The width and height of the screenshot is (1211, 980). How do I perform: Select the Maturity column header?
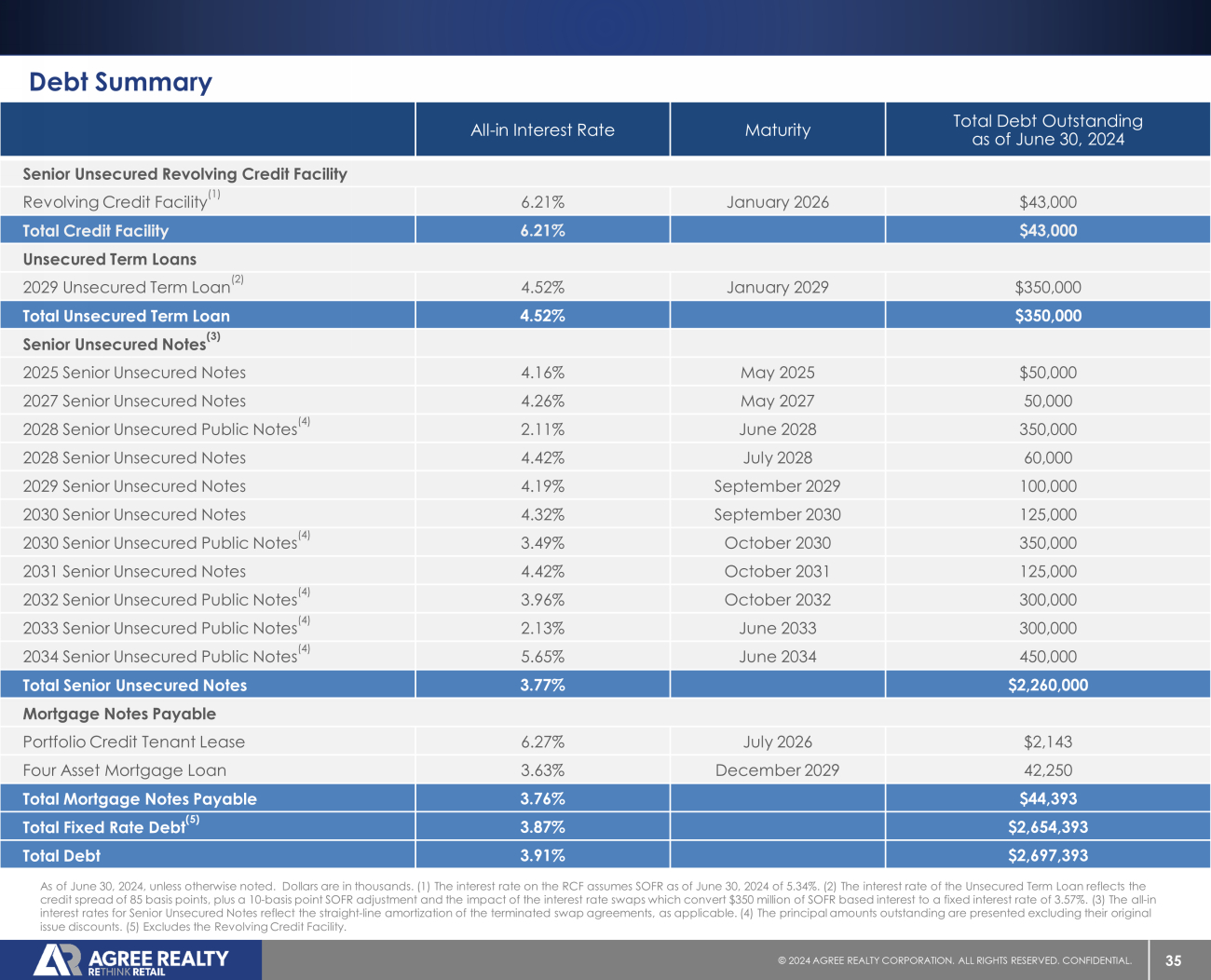tap(777, 130)
